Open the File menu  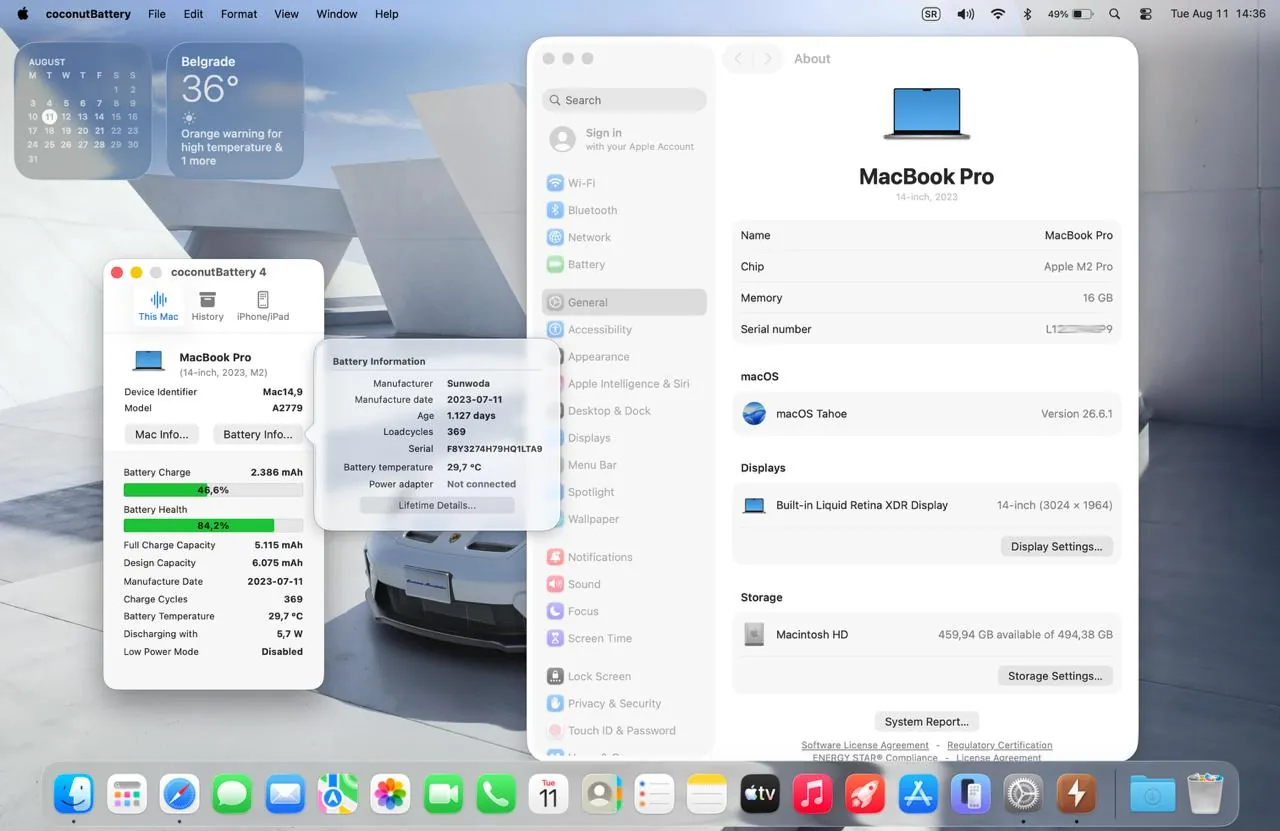click(157, 14)
